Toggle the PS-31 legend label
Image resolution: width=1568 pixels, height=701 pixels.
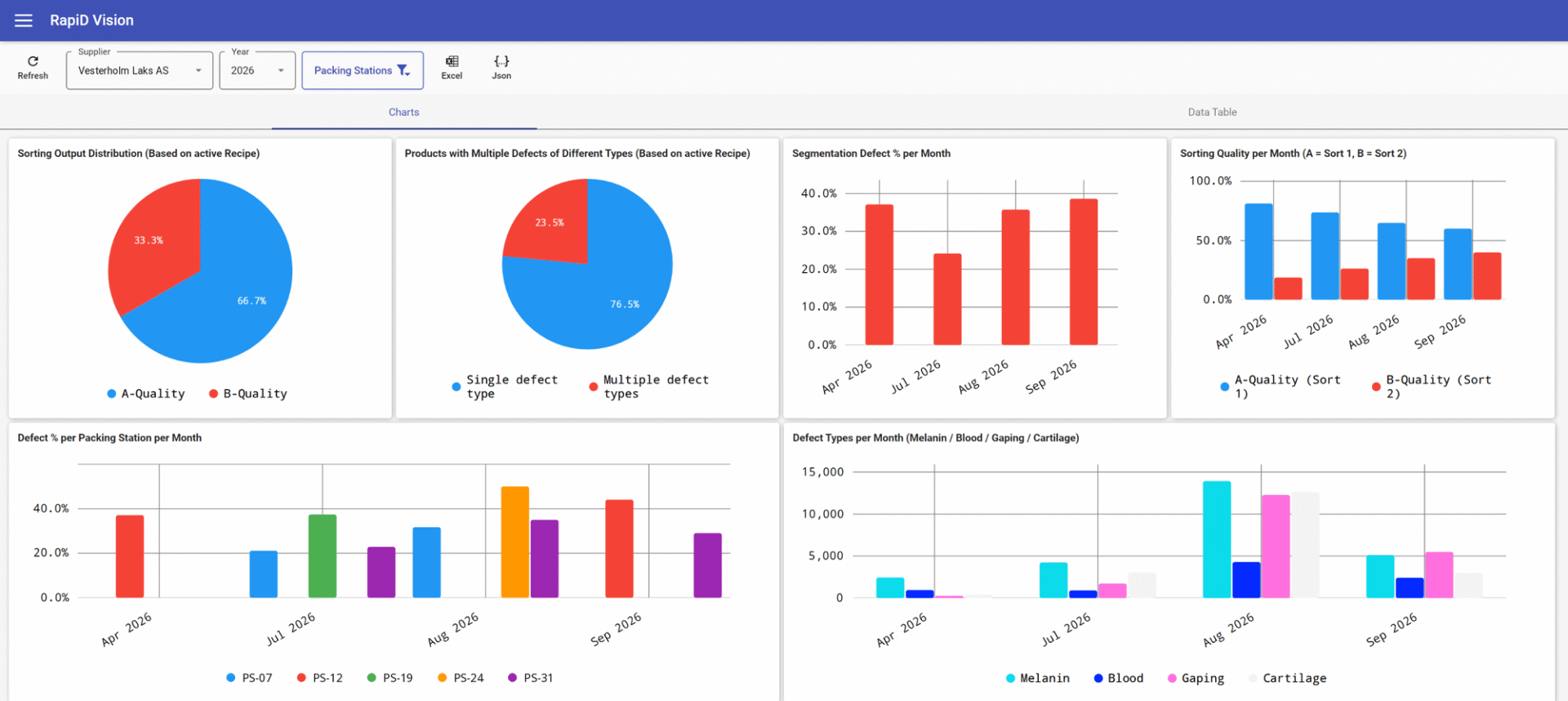coord(538,678)
